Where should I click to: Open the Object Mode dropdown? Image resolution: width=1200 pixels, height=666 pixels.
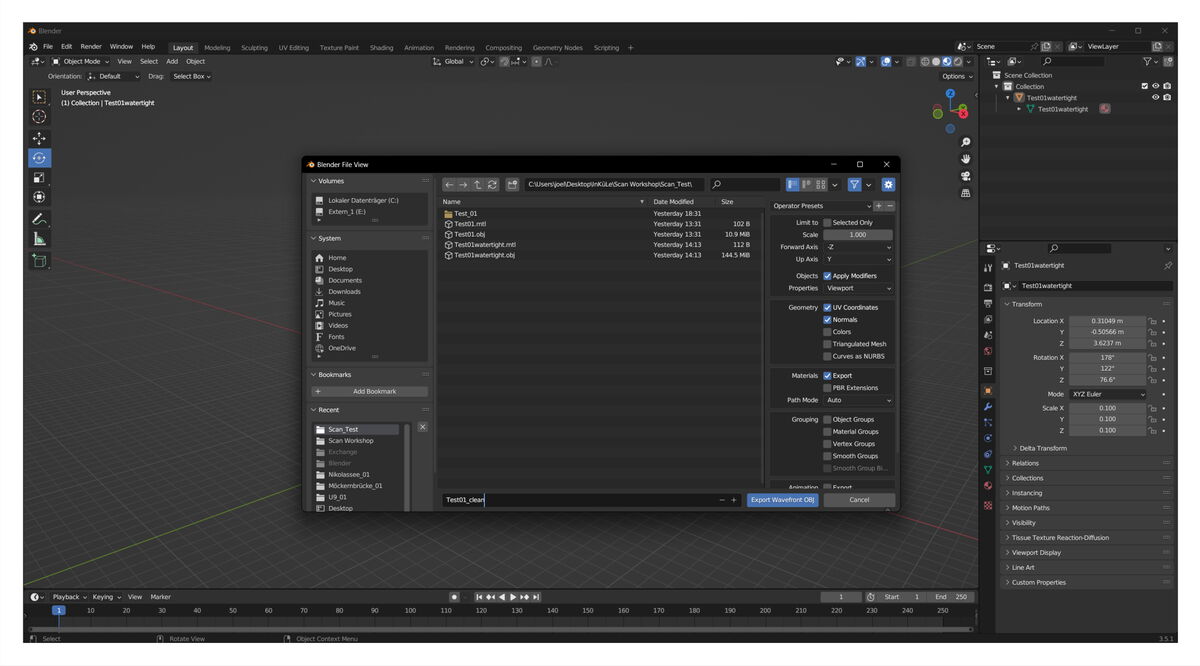click(81, 61)
